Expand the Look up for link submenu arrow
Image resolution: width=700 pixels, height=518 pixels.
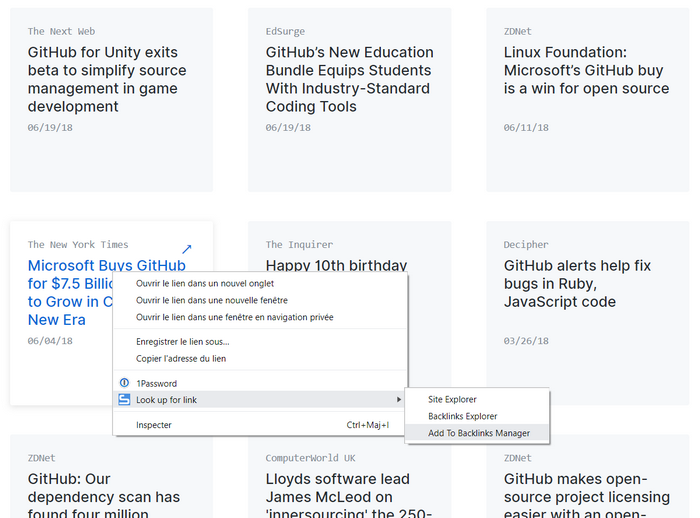[x=399, y=400]
